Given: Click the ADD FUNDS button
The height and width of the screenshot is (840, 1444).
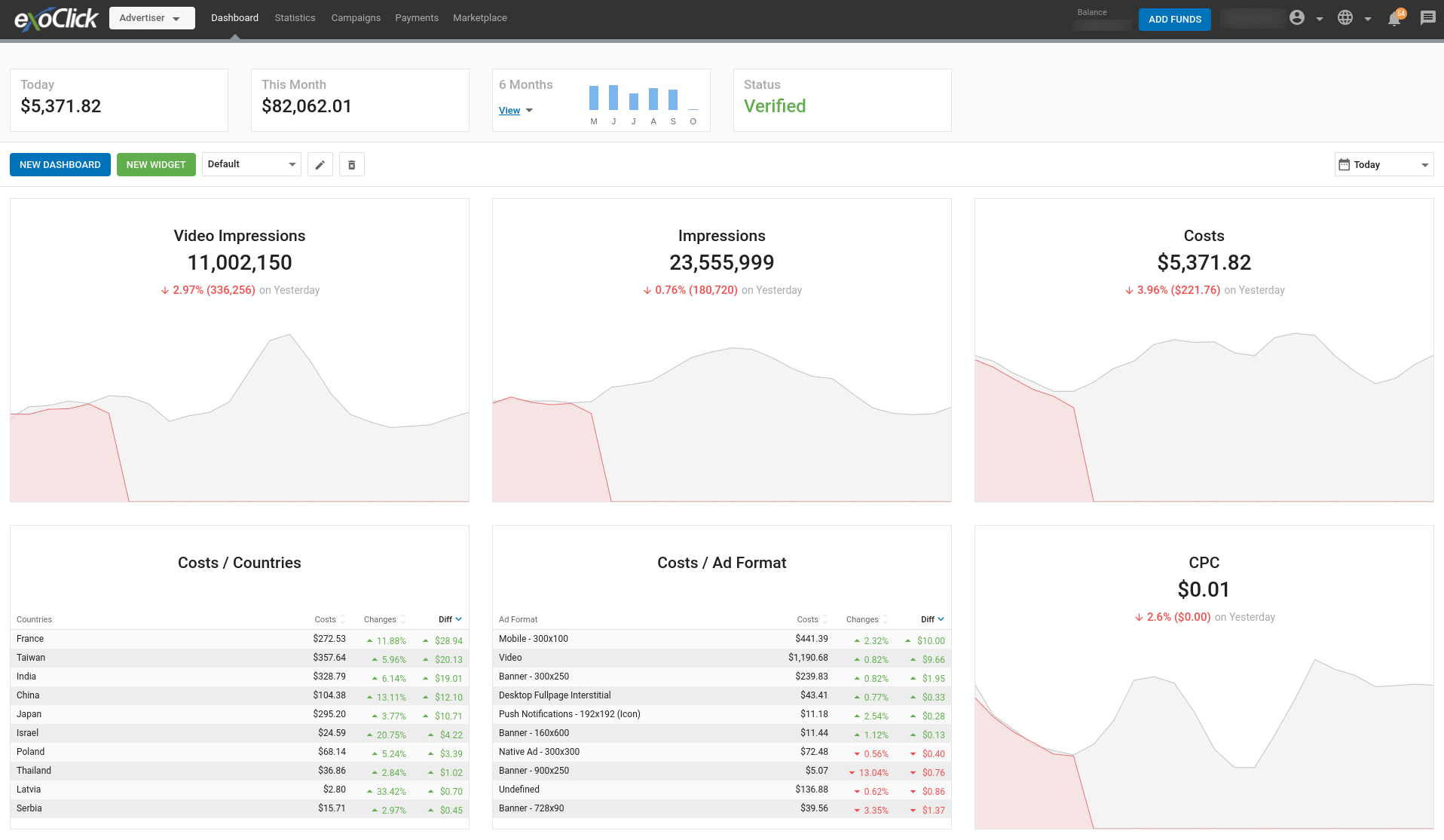Looking at the screenshot, I should pyautogui.click(x=1174, y=20).
